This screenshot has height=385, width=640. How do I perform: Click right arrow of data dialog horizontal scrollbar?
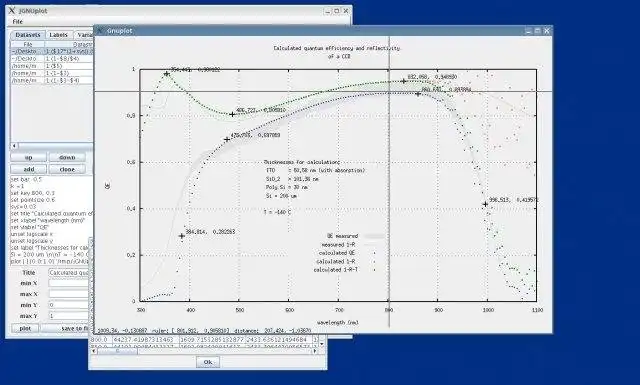(314, 351)
